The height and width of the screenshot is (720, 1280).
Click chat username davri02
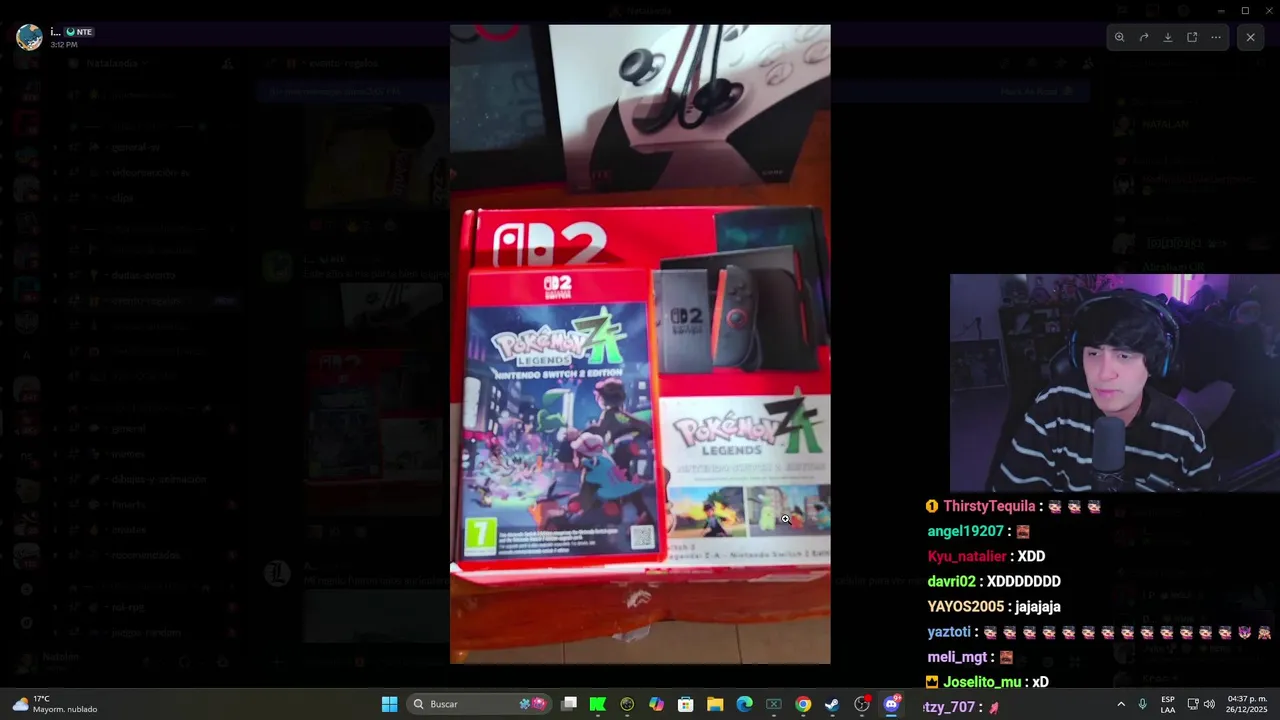(x=951, y=581)
